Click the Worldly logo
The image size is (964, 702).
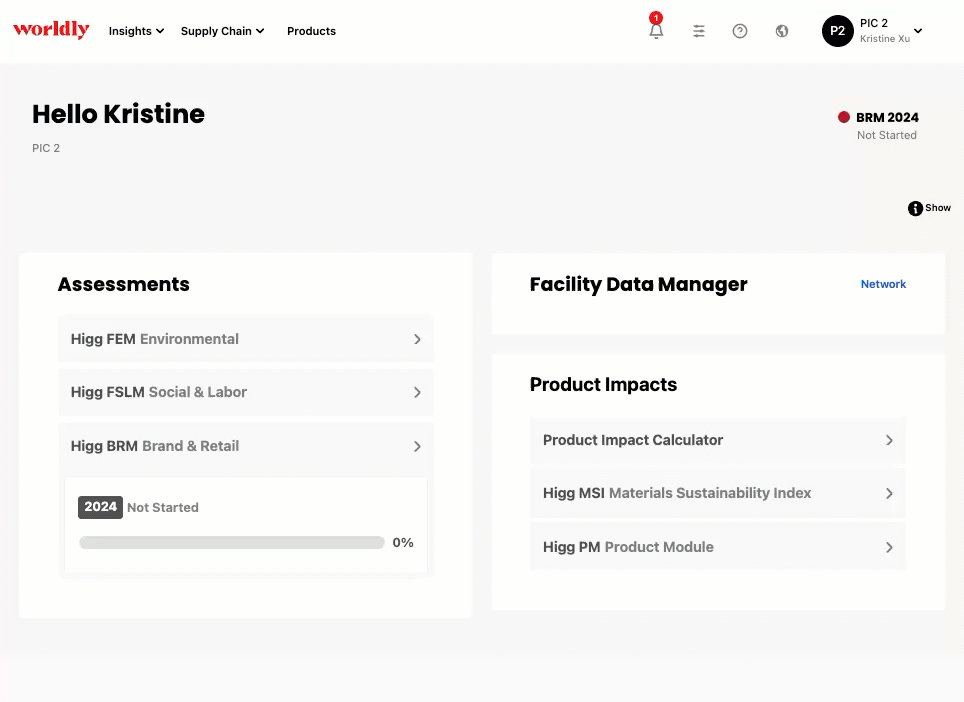51,30
